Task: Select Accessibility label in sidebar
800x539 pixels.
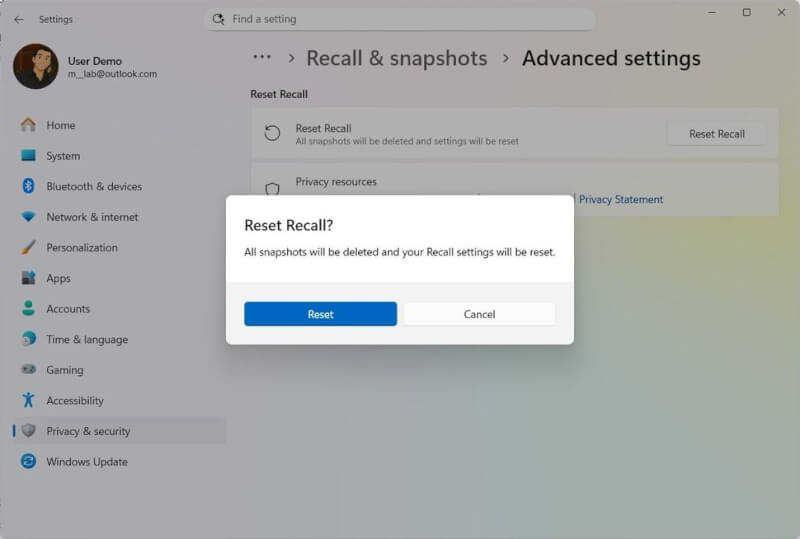Action: (x=75, y=401)
